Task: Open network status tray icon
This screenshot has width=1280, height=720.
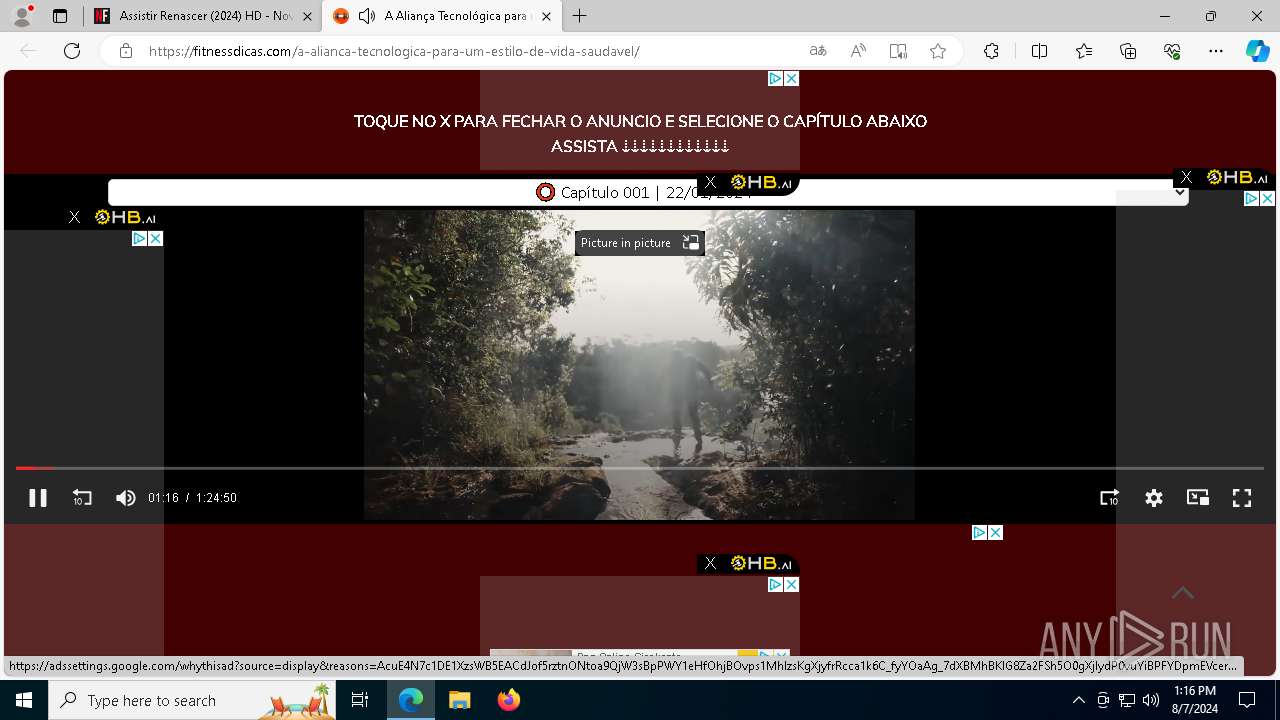Action: click(1127, 700)
